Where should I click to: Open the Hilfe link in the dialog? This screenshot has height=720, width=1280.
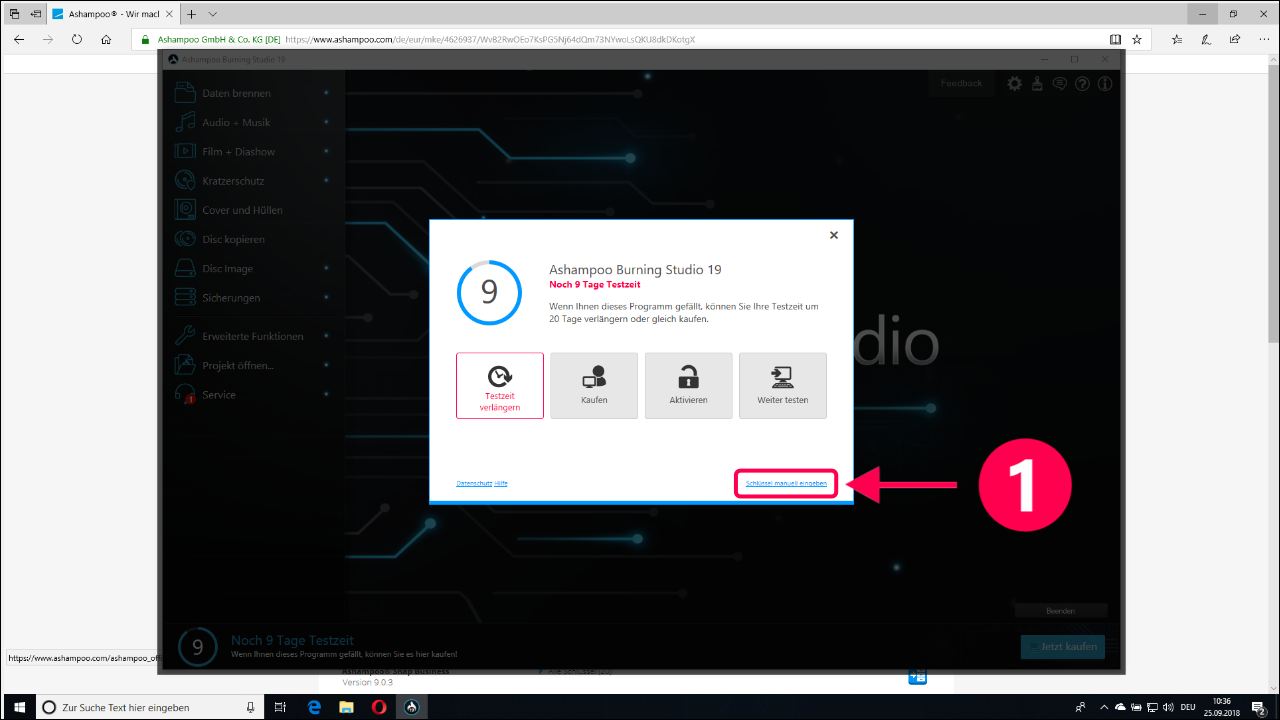coord(501,483)
